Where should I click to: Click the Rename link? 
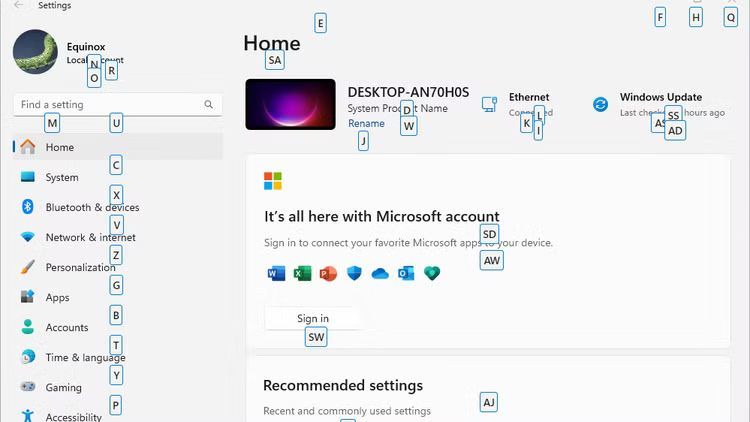pyautogui.click(x=366, y=123)
